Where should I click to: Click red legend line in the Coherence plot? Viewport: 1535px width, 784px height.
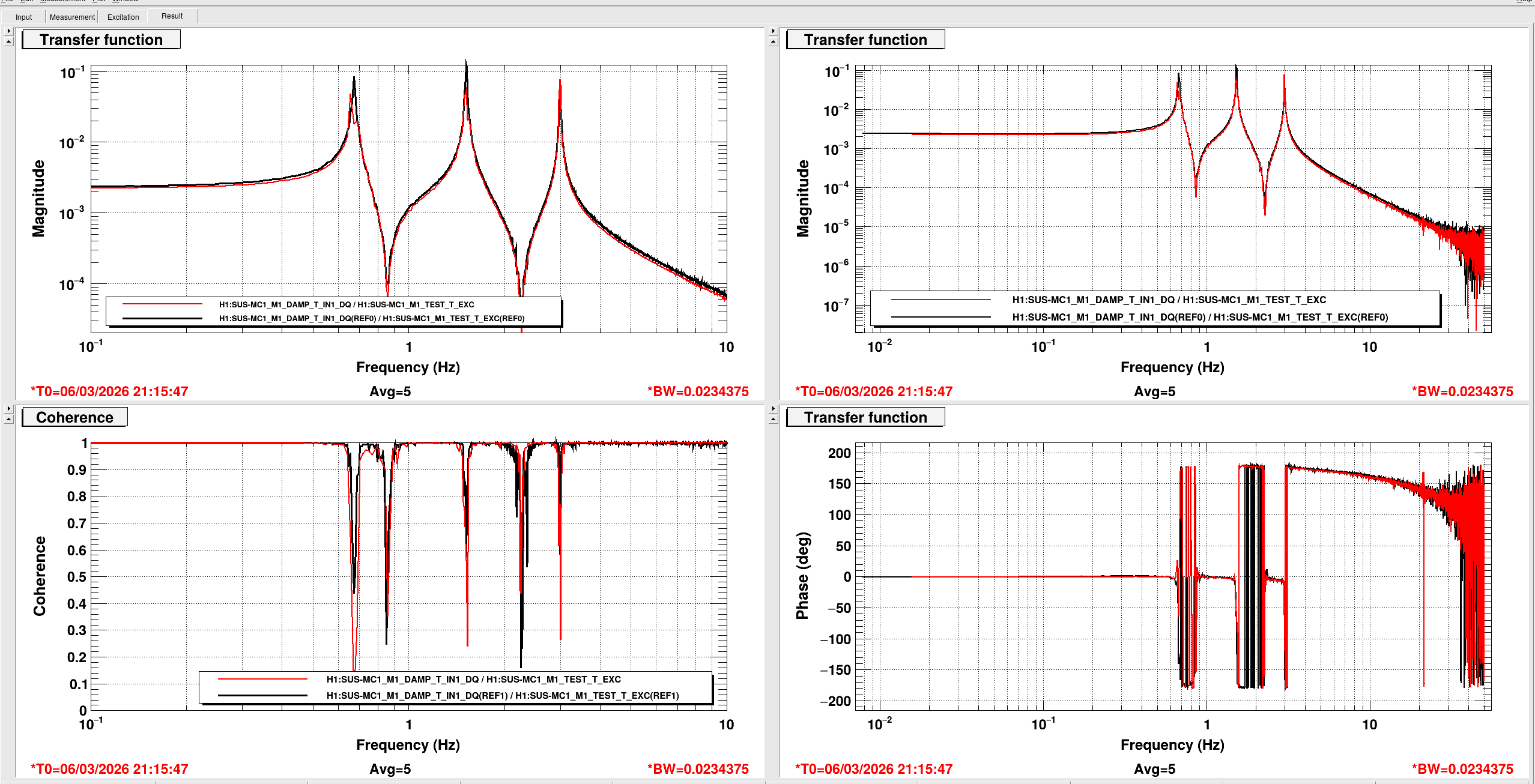[x=262, y=679]
